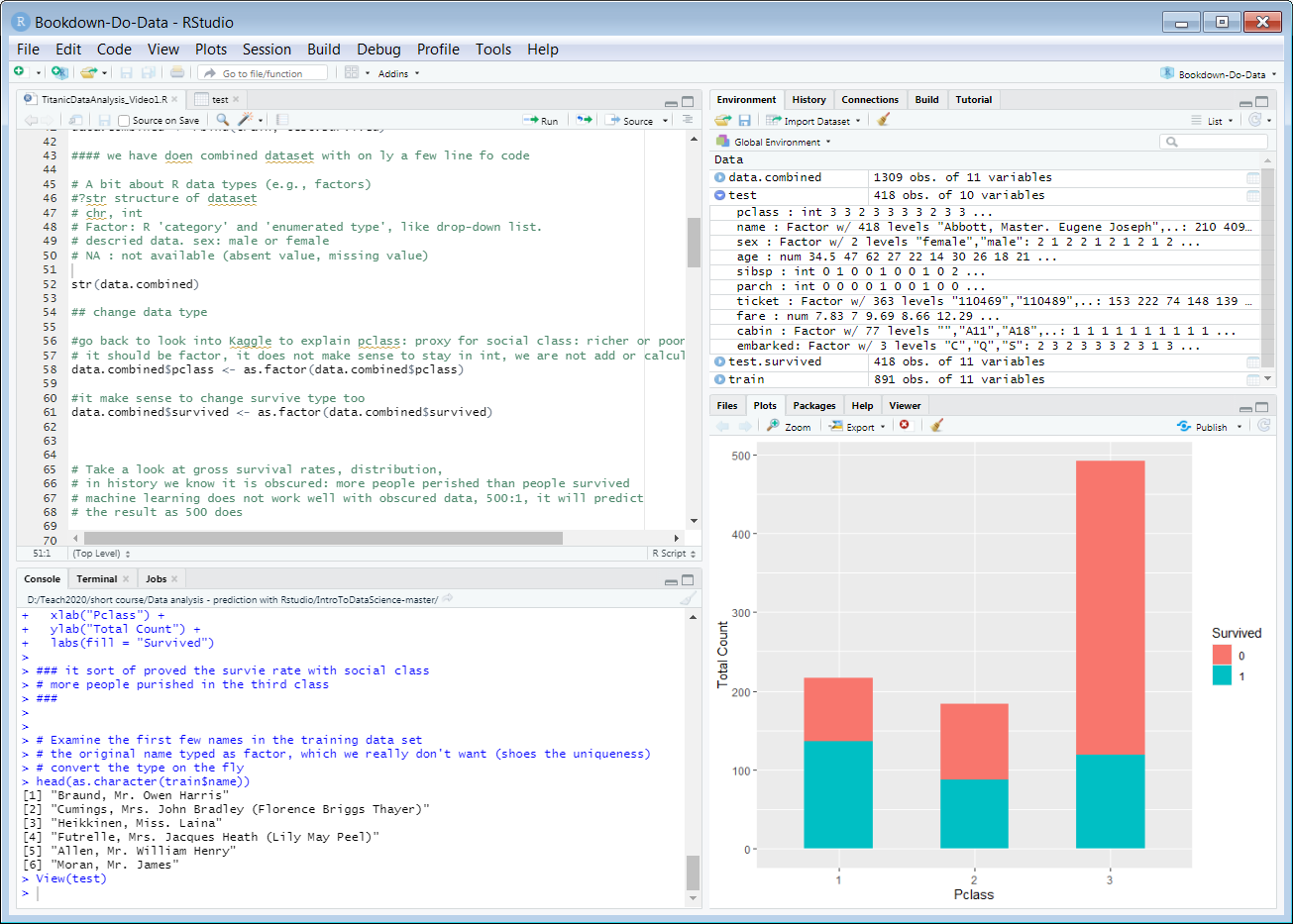Clear environment objects with the broom icon
This screenshot has width=1293, height=924.
tap(884, 120)
